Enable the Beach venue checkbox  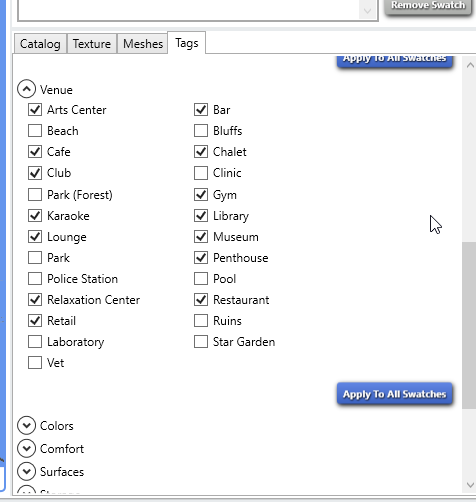coord(35,131)
